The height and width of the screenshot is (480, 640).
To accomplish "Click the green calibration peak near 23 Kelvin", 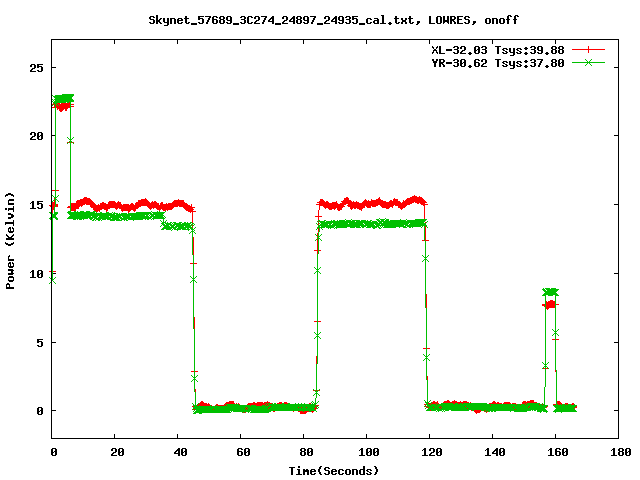I will click(x=63, y=98).
